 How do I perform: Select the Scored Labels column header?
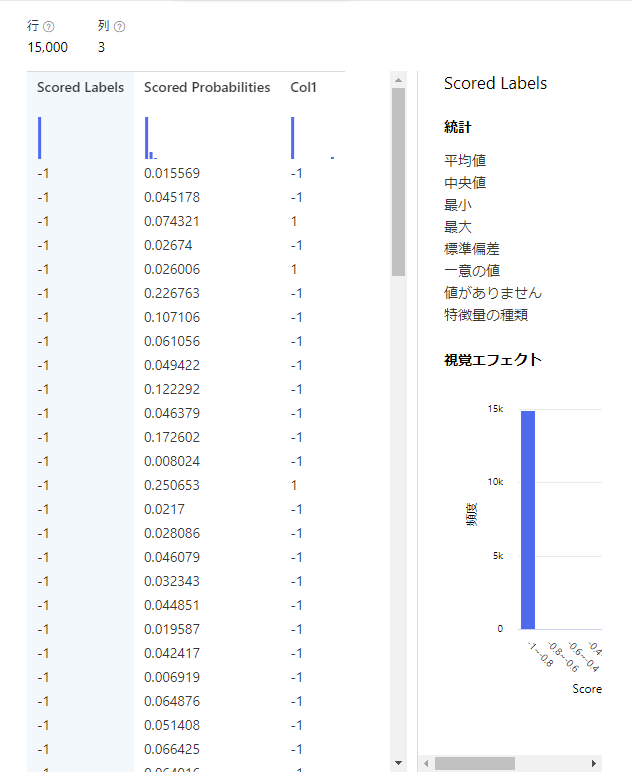[x=80, y=87]
